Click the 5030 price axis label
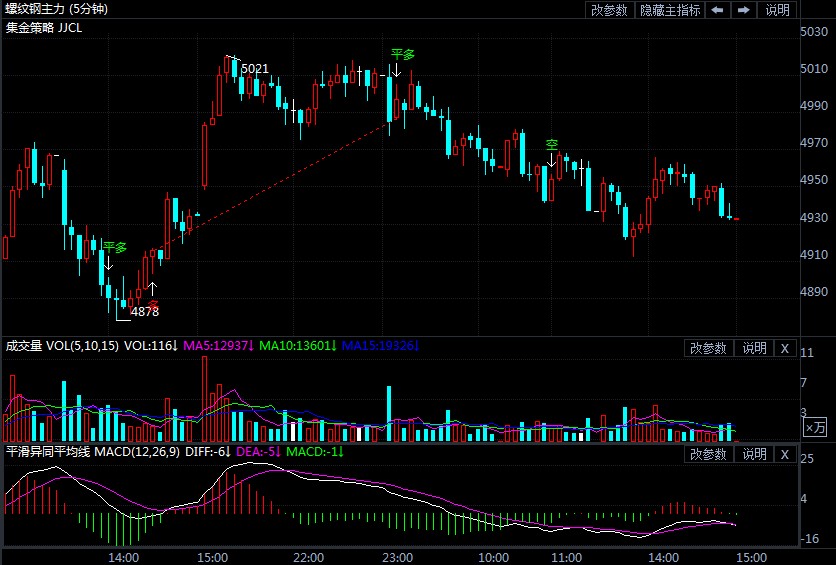 [x=814, y=31]
